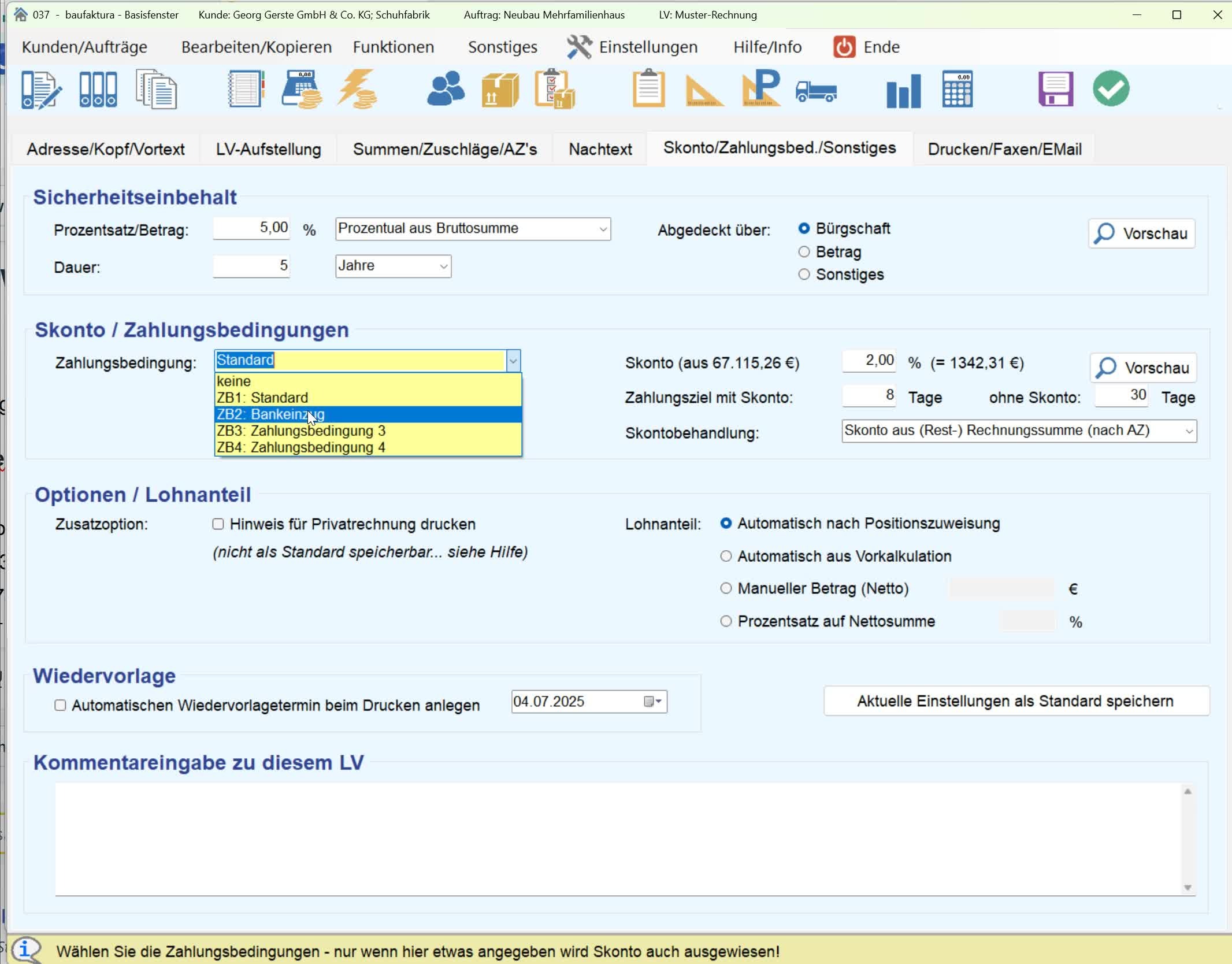Click Aktuelle Einstellungen als Standard speichern

tap(1015, 701)
